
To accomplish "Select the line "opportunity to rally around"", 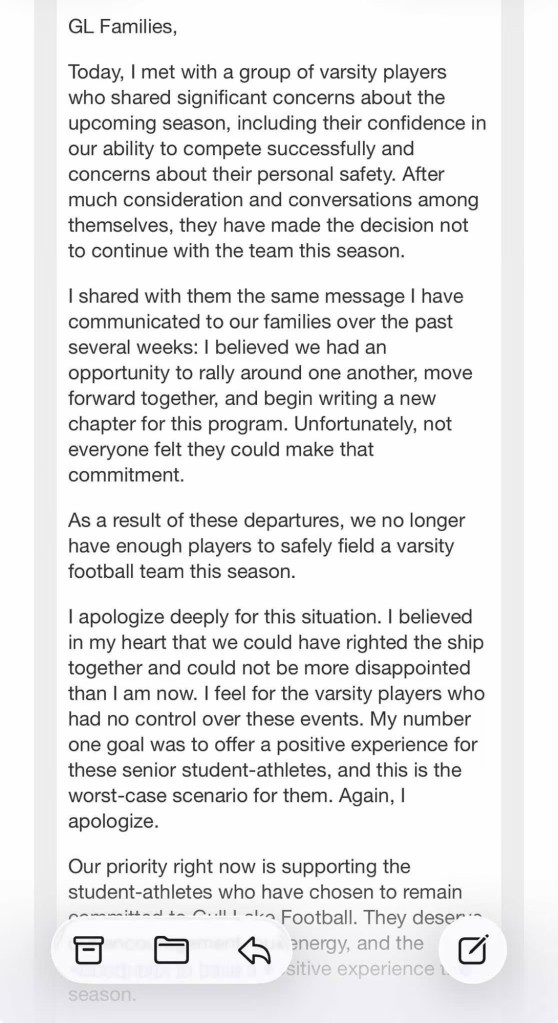I will (x=270, y=373).
